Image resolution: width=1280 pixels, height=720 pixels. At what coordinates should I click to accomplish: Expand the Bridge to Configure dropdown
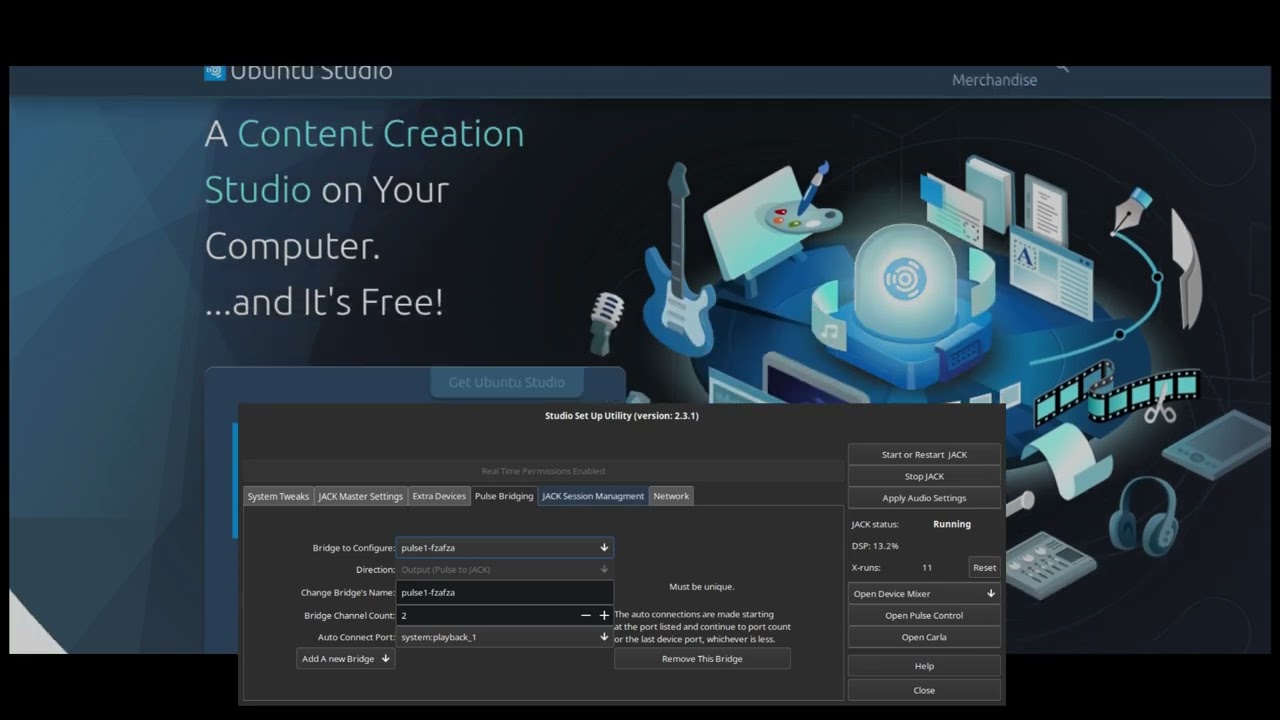[x=505, y=548]
